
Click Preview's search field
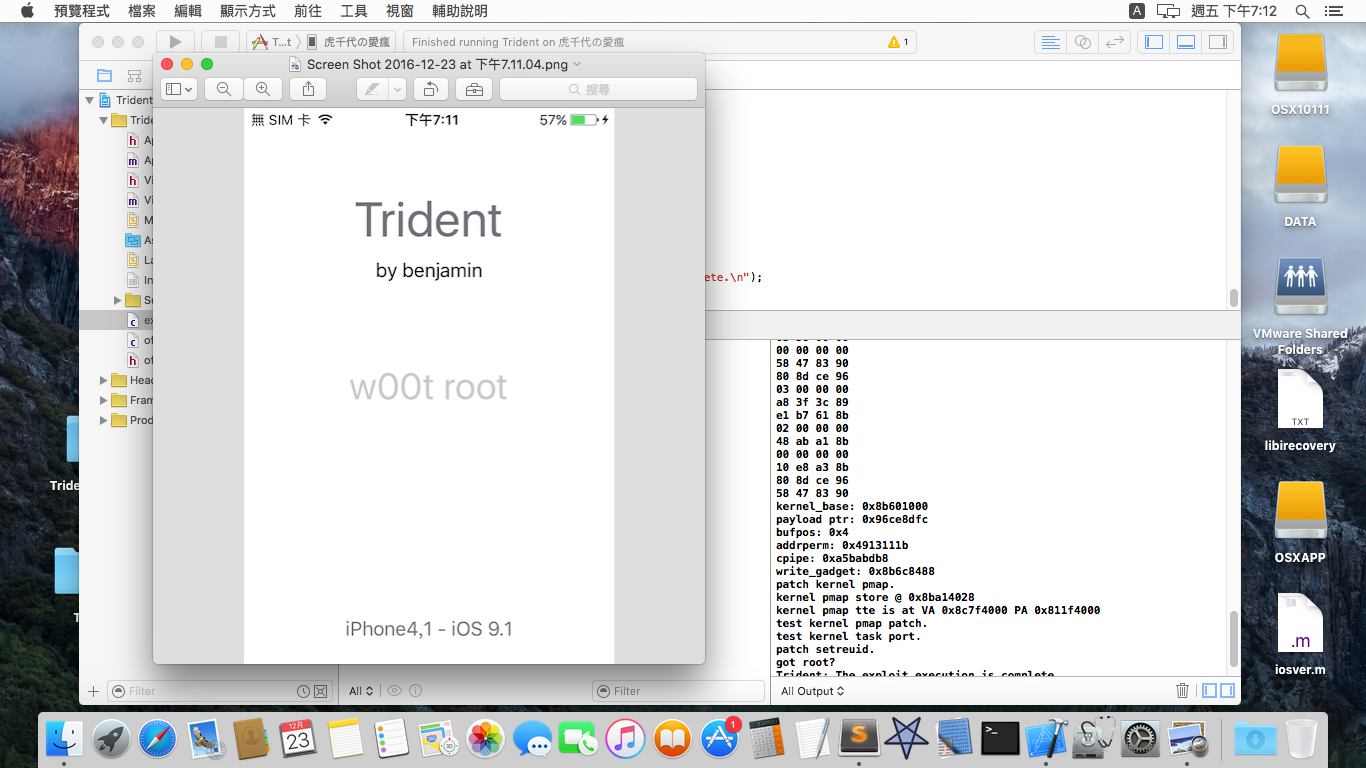tap(598, 89)
